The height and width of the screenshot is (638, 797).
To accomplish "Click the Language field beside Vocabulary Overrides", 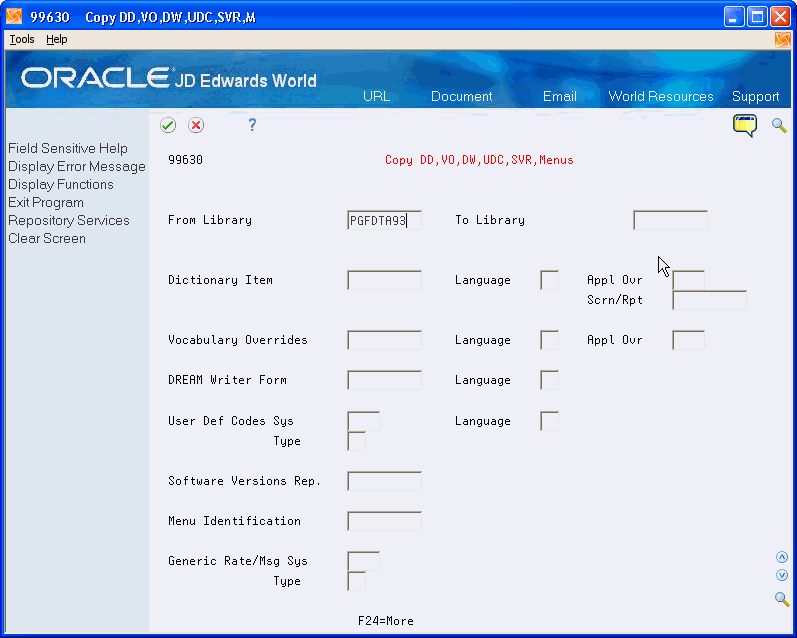I will click(549, 340).
